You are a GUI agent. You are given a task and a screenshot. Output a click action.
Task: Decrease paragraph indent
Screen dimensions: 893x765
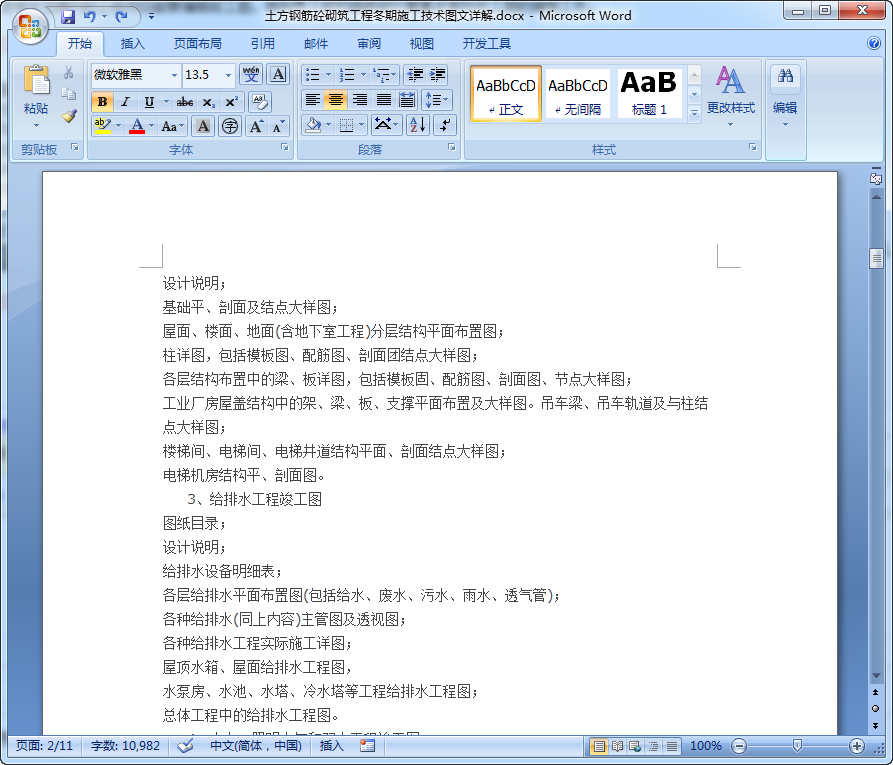tap(415, 75)
